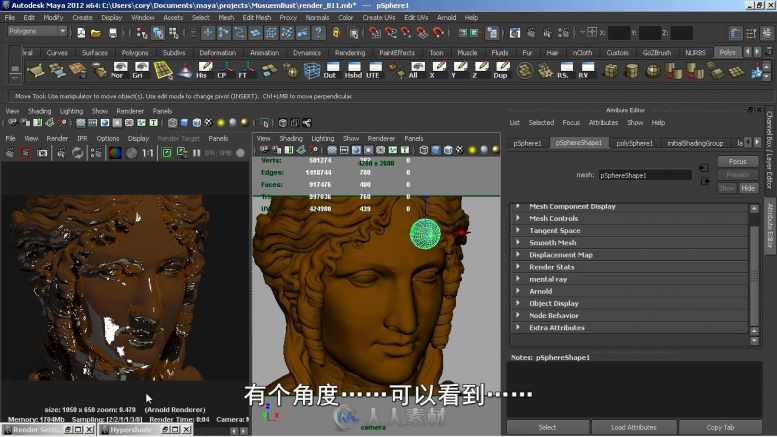Click the redo previous render icon
777x437 pixels.
pos(9,153)
